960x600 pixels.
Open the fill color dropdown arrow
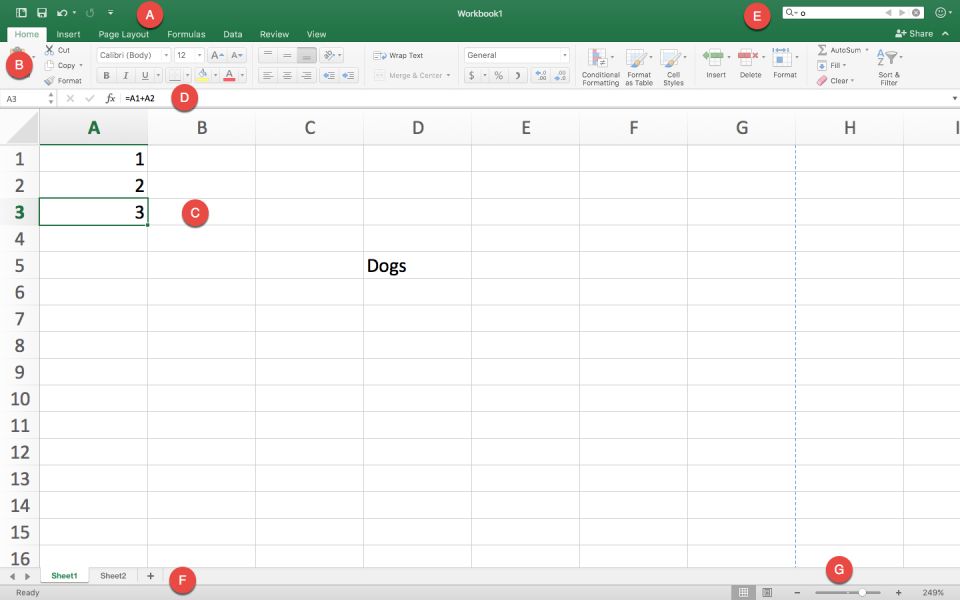tap(215, 75)
